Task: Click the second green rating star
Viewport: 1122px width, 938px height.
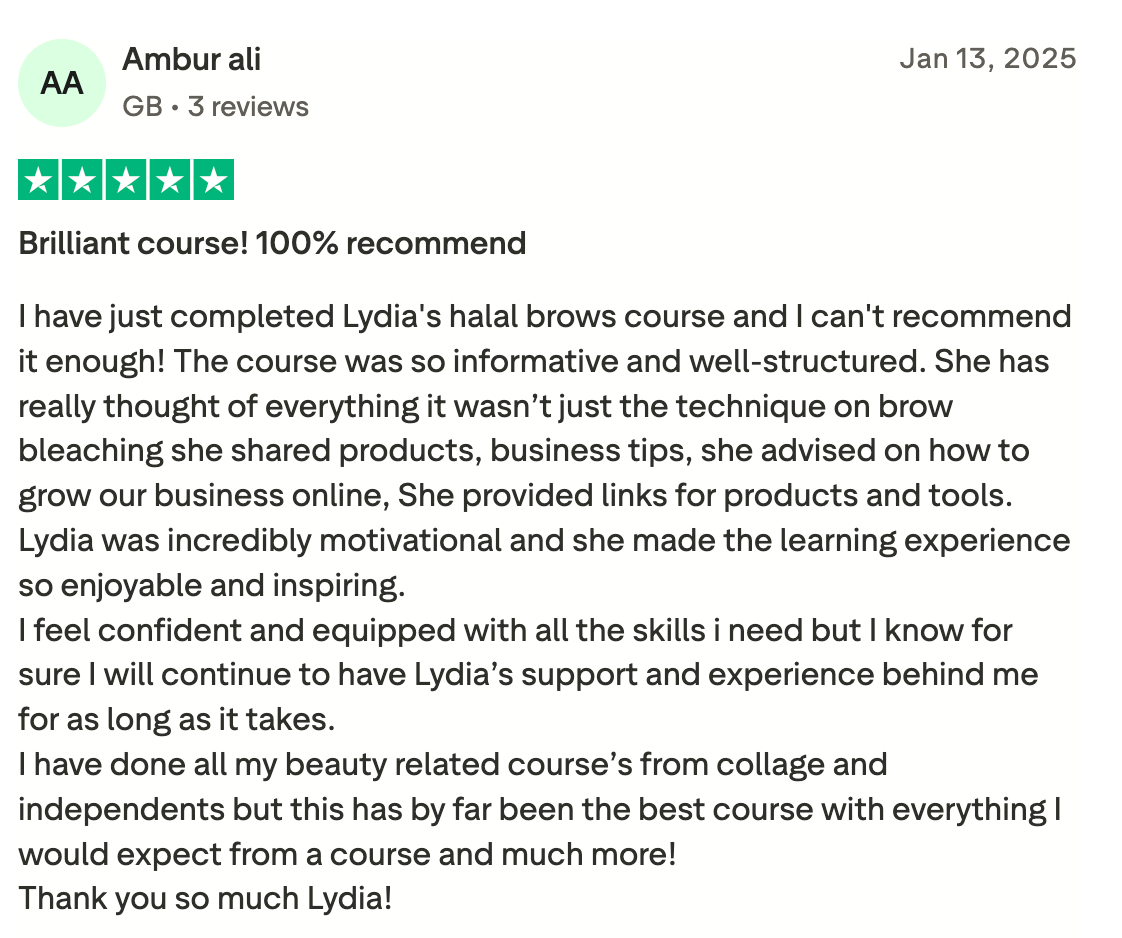Action: (82, 180)
